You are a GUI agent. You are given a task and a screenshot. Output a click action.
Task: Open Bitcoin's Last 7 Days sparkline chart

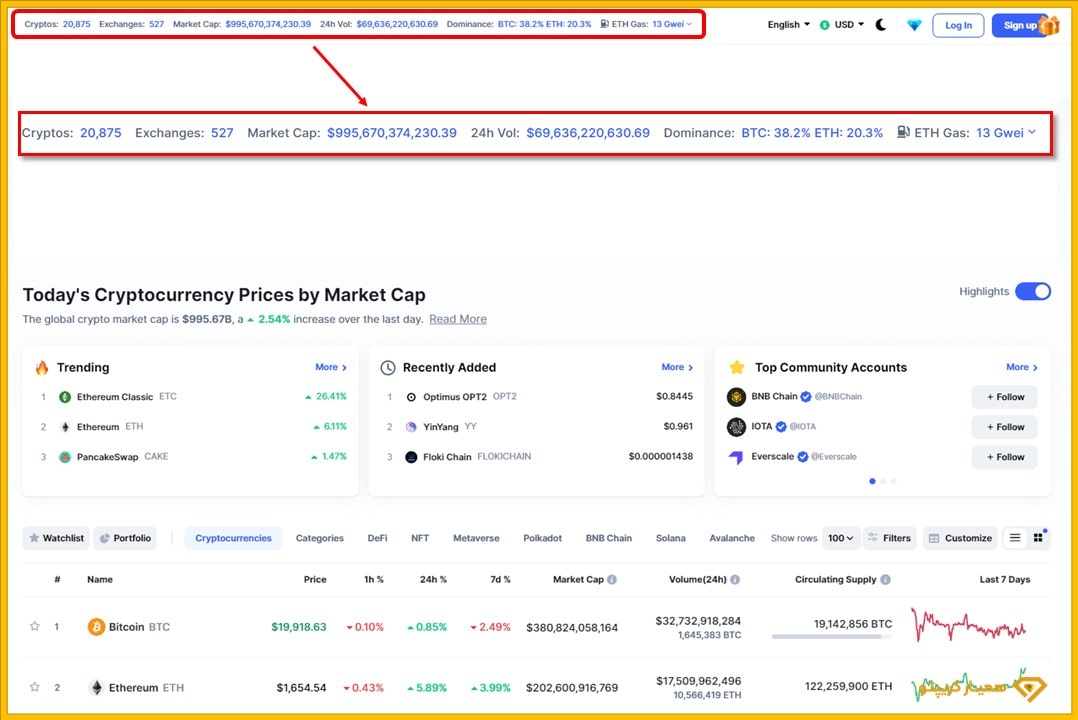point(968,625)
